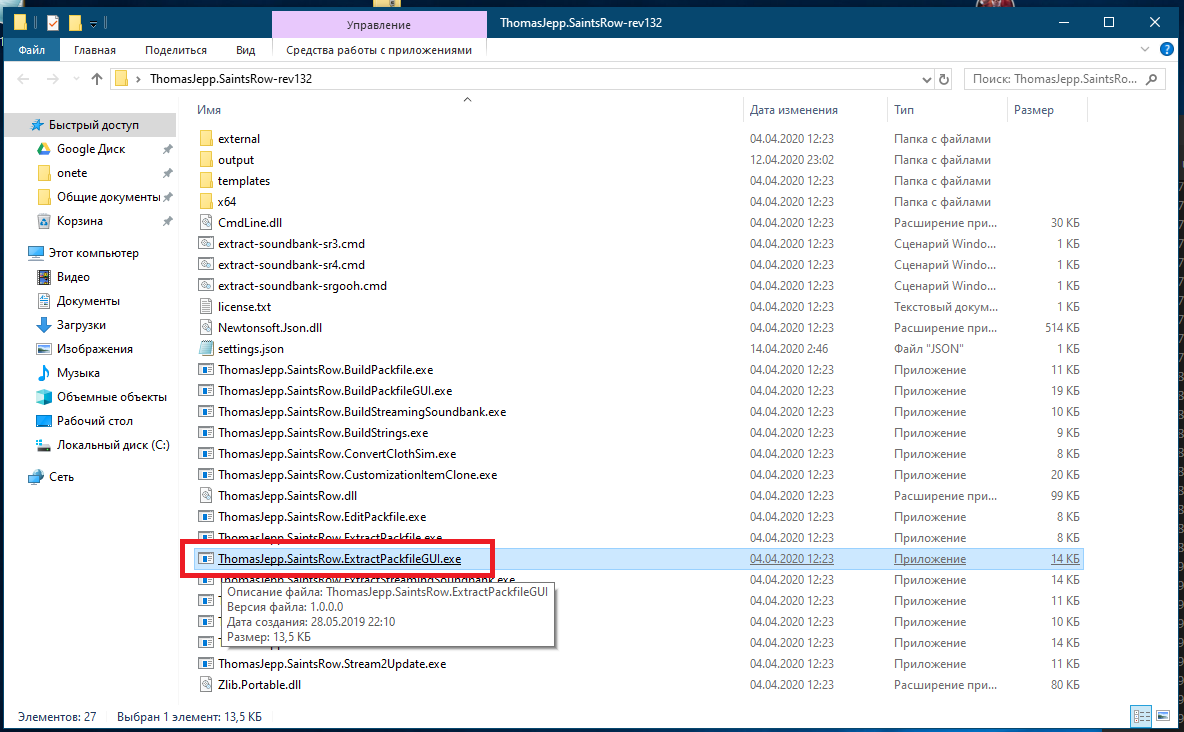
Task: Click the templates folder icon
Action: tap(205, 181)
